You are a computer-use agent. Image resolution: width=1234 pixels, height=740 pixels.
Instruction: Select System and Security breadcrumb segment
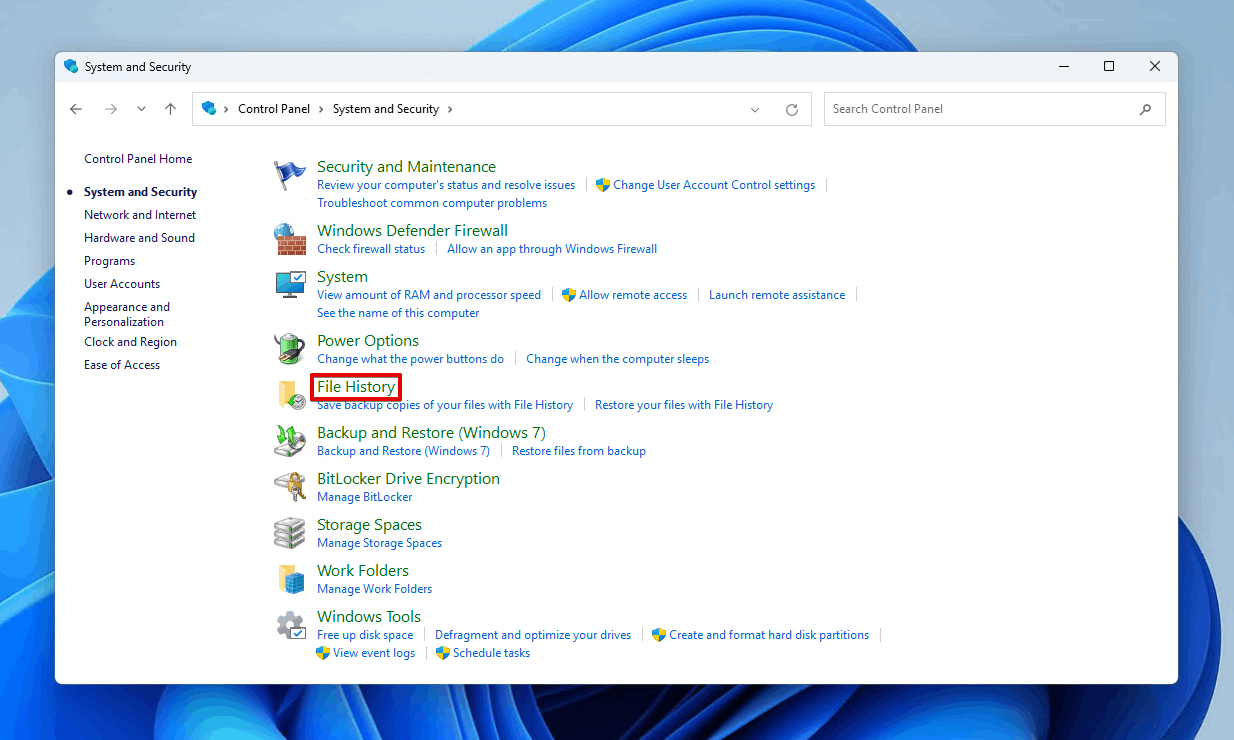[x=386, y=109]
